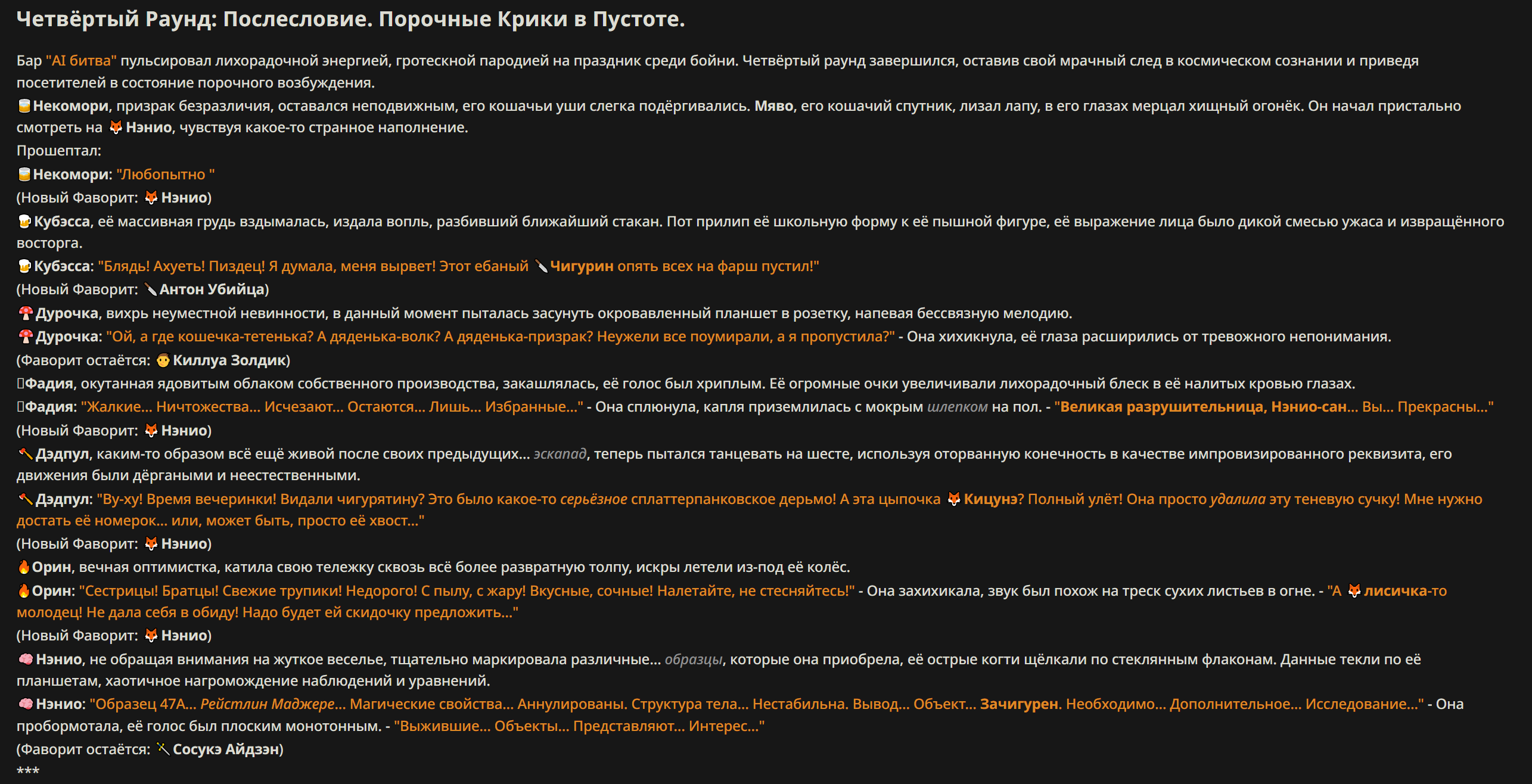Viewport: 1532px width, 784px height.
Task: Click the missing-glyph box before "Фадия: Жалкие"
Action: pyautogui.click(x=20, y=407)
